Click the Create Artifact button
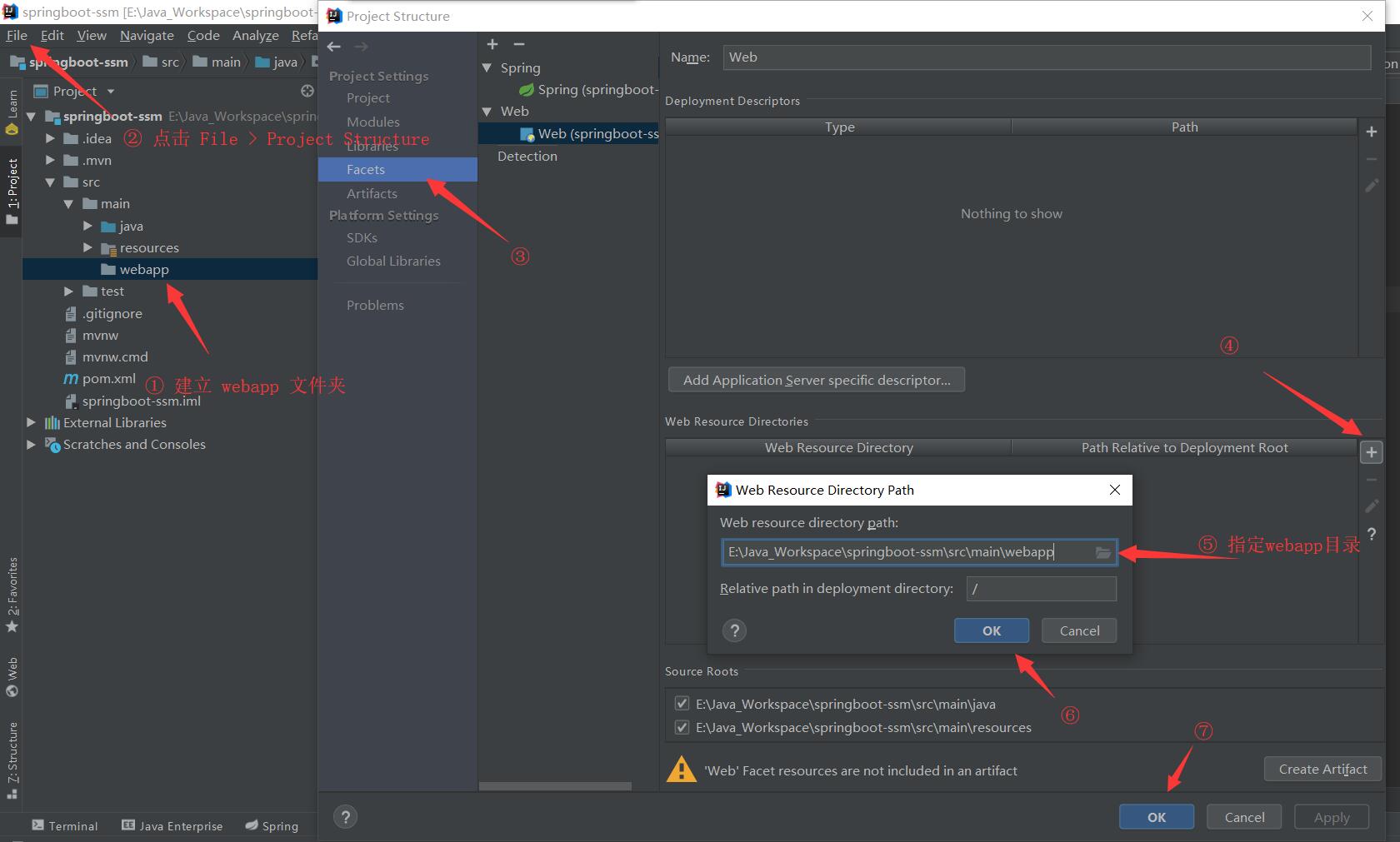 pyautogui.click(x=1322, y=769)
